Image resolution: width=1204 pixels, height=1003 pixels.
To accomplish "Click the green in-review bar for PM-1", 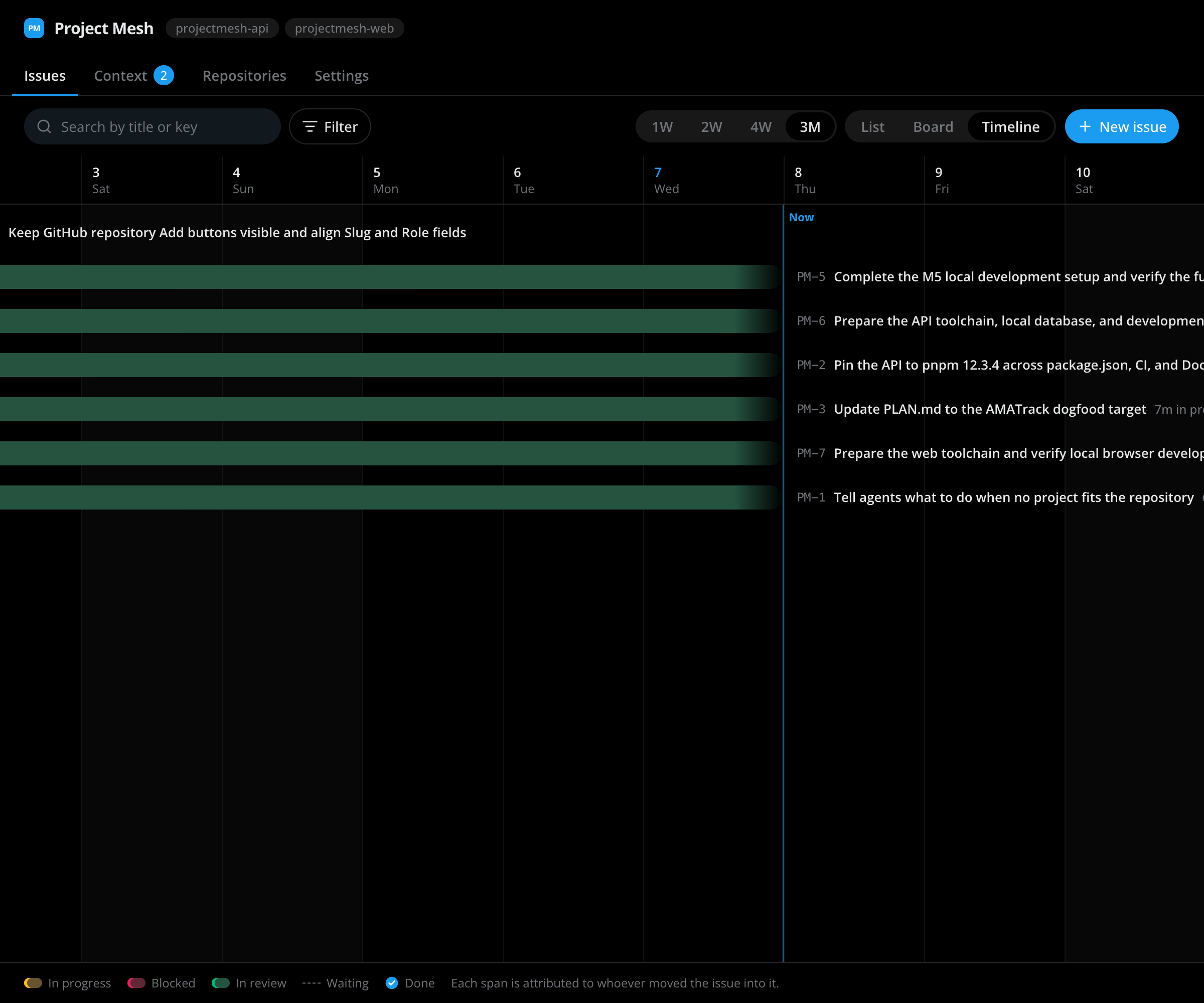I will point(390,497).
